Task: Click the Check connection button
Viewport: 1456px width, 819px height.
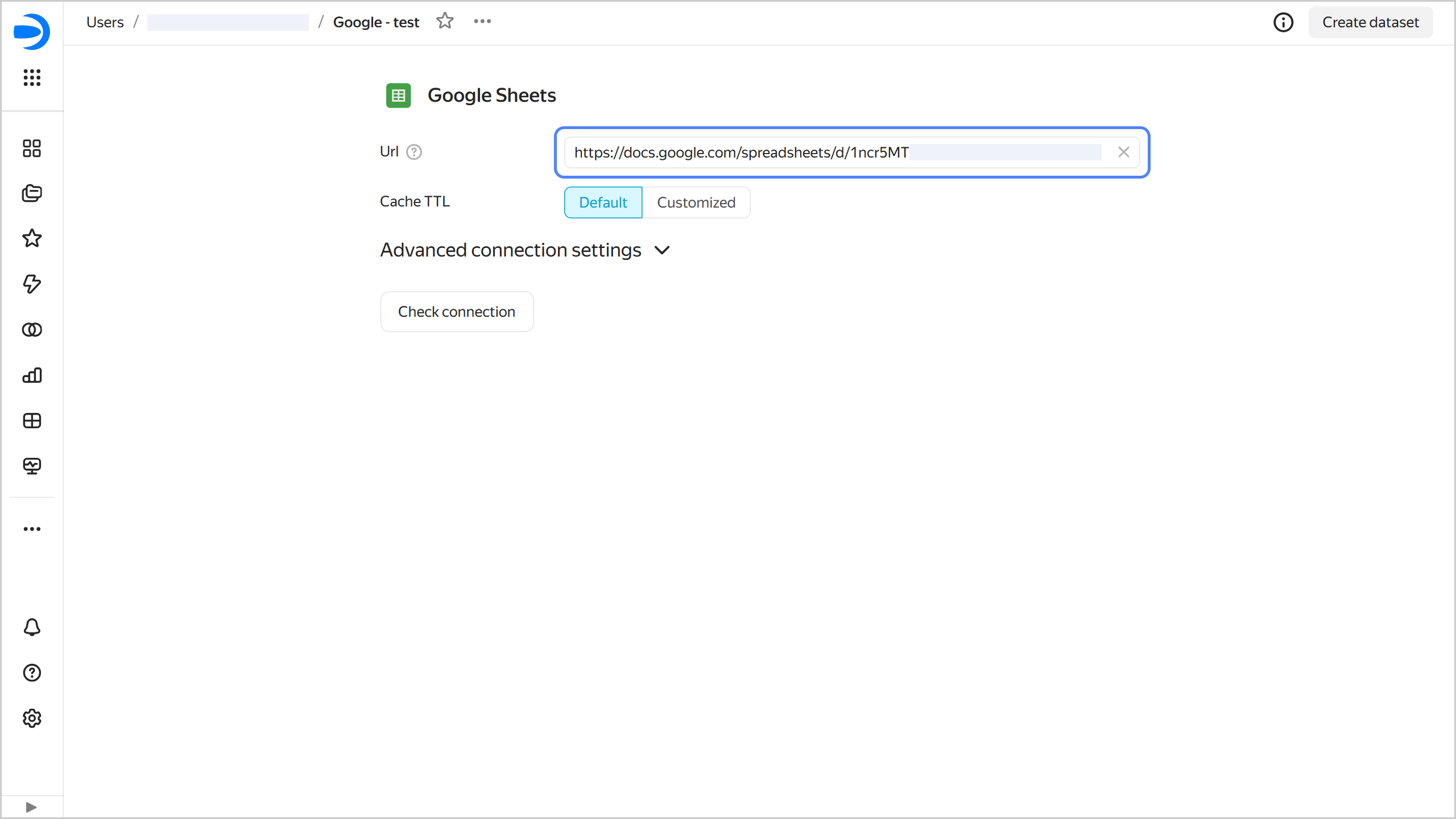Action: [457, 312]
